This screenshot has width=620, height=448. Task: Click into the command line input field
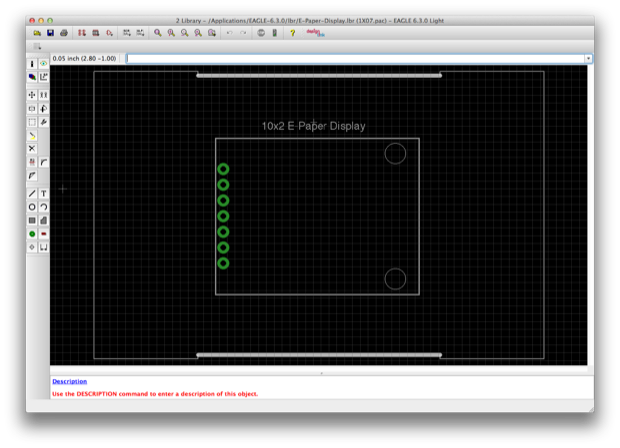[x=355, y=59]
